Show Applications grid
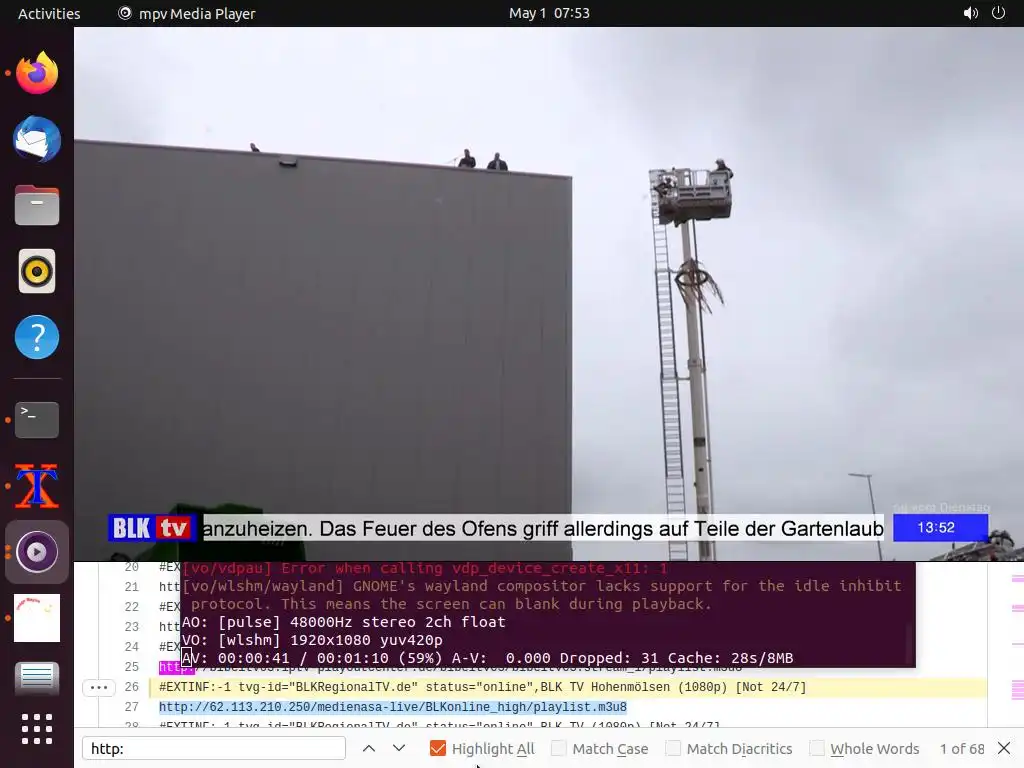The width and height of the screenshot is (1024, 768). 37,729
